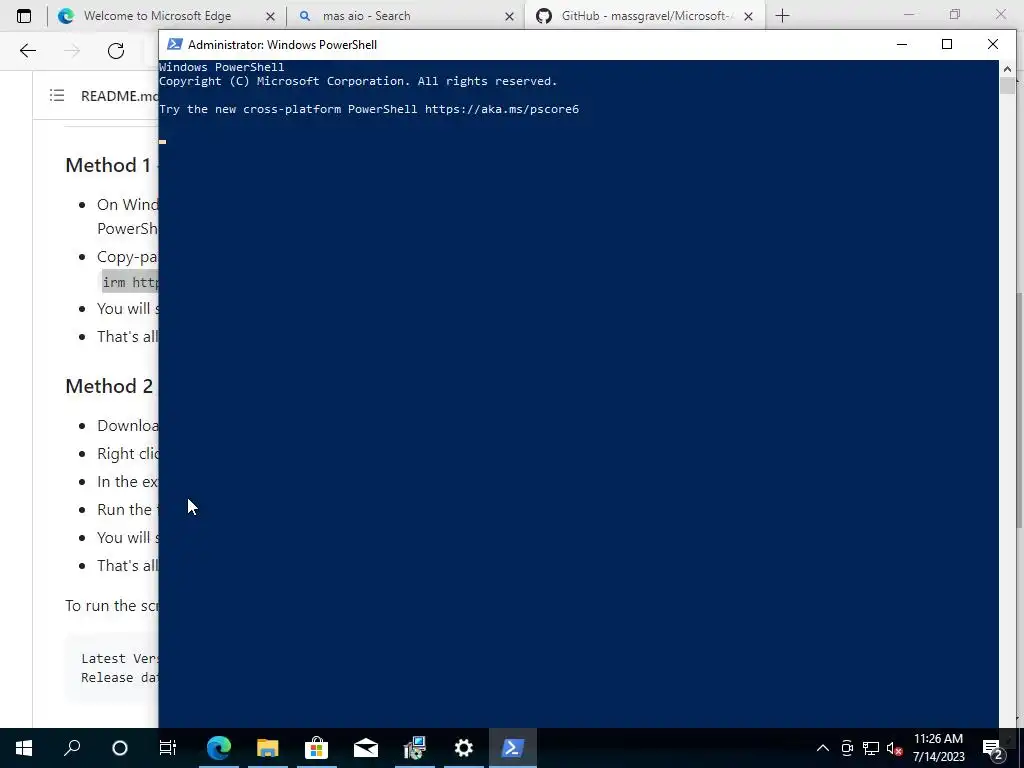Image resolution: width=1024 pixels, height=768 pixels.
Task: Maximize the PowerShell window
Action: pos(947,44)
